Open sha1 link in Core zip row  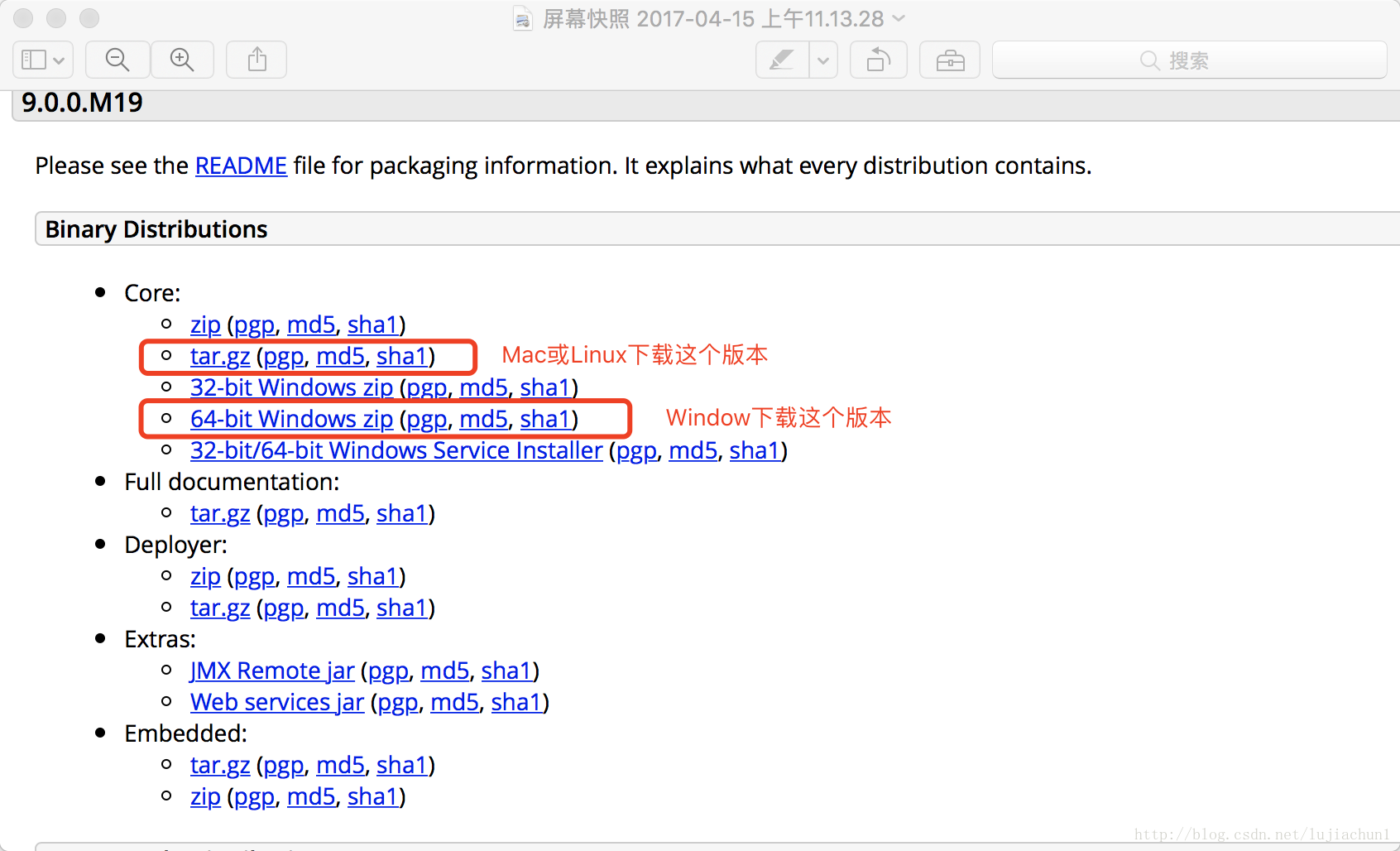point(373,325)
